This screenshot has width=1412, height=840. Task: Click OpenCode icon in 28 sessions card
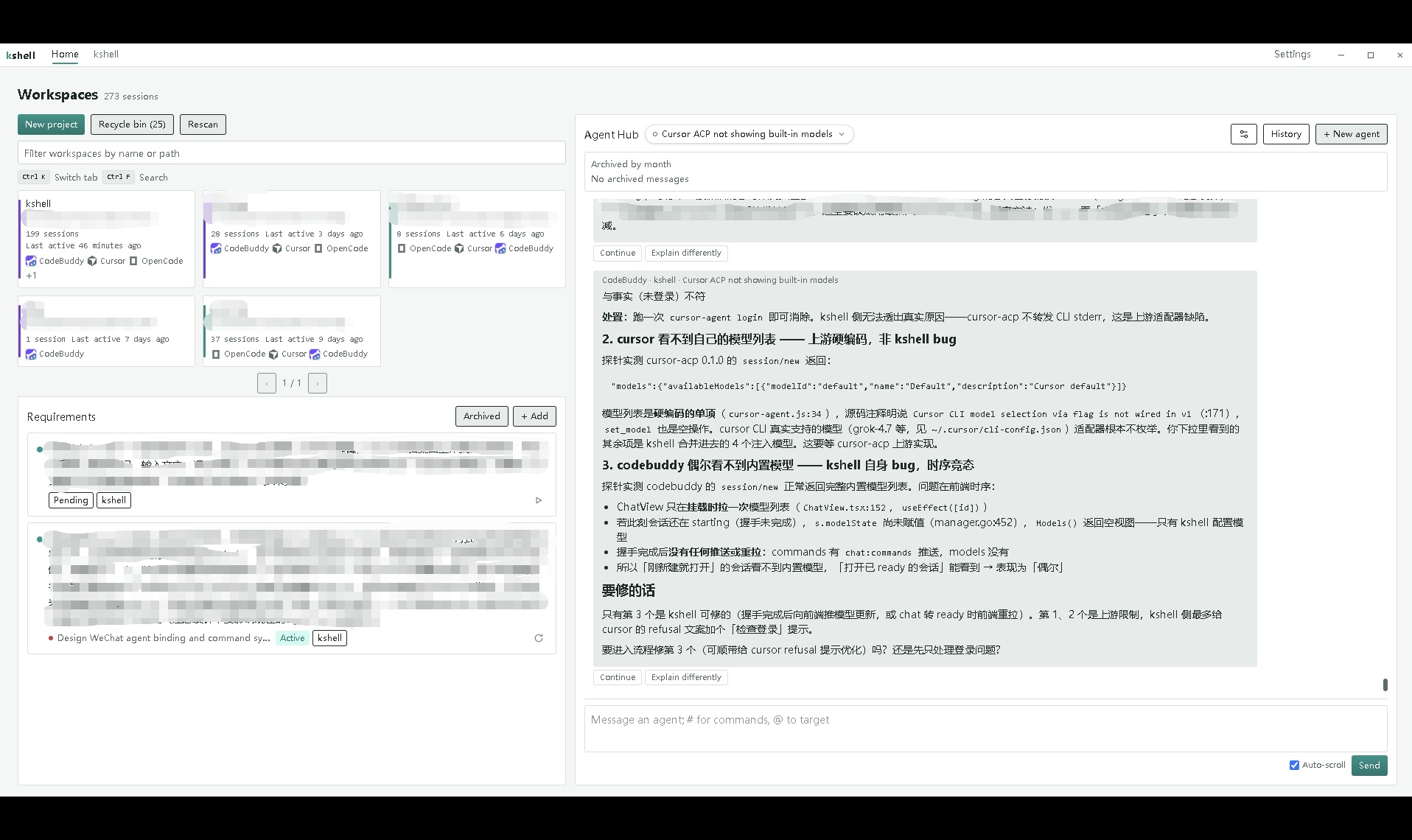(x=318, y=248)
